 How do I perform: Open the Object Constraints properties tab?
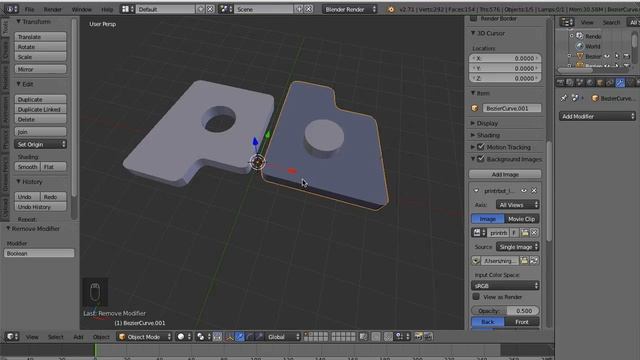(x=610, y=83)
